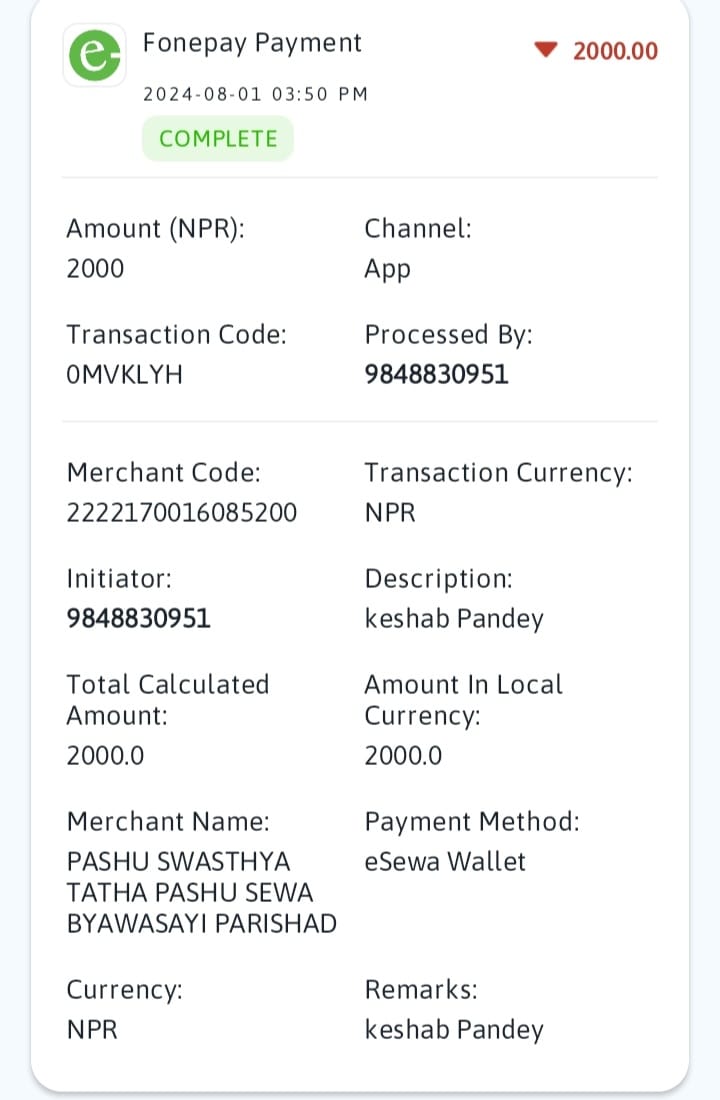Tap the eSewa Wallet payment method
The image size is (720, 1100).
click(x=445, y=861)
